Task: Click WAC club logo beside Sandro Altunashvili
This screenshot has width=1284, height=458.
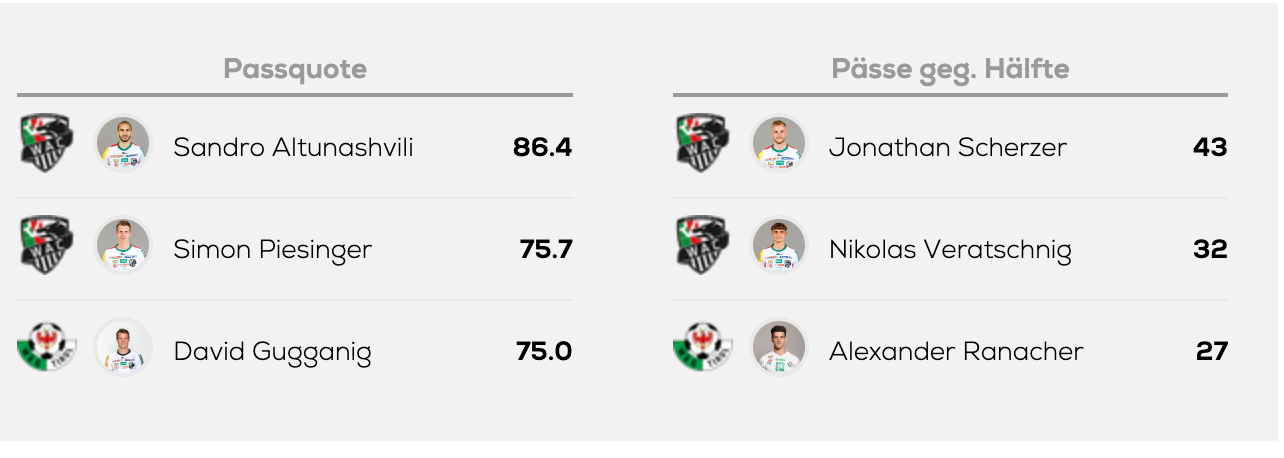Action: tap(46, 144)
